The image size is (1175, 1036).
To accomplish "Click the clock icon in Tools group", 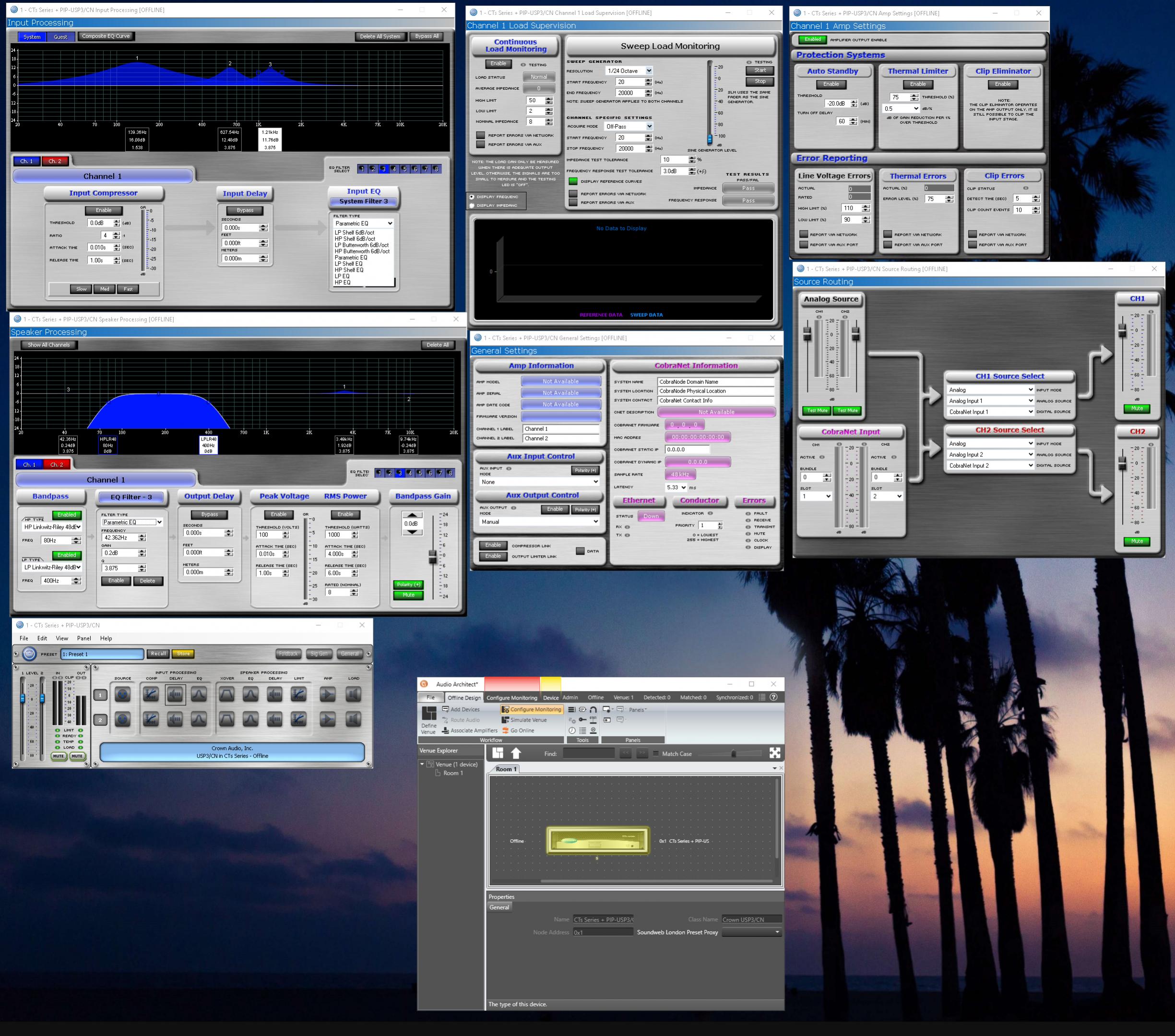I will [572, 731].
